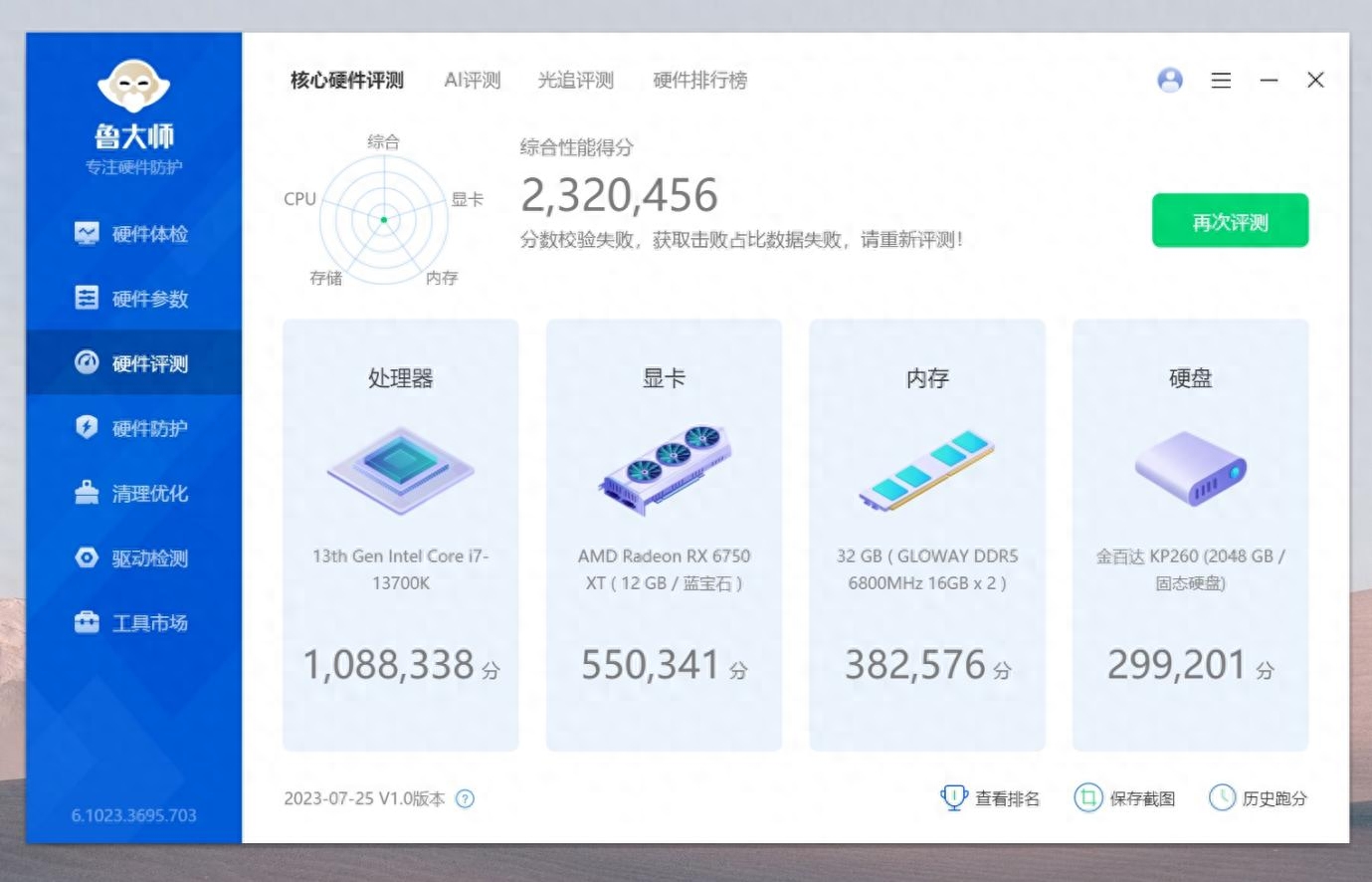Click memory score 382,576
This screenshot has height=882, width=1372.
pyautogui.click(x=915, y=664)
